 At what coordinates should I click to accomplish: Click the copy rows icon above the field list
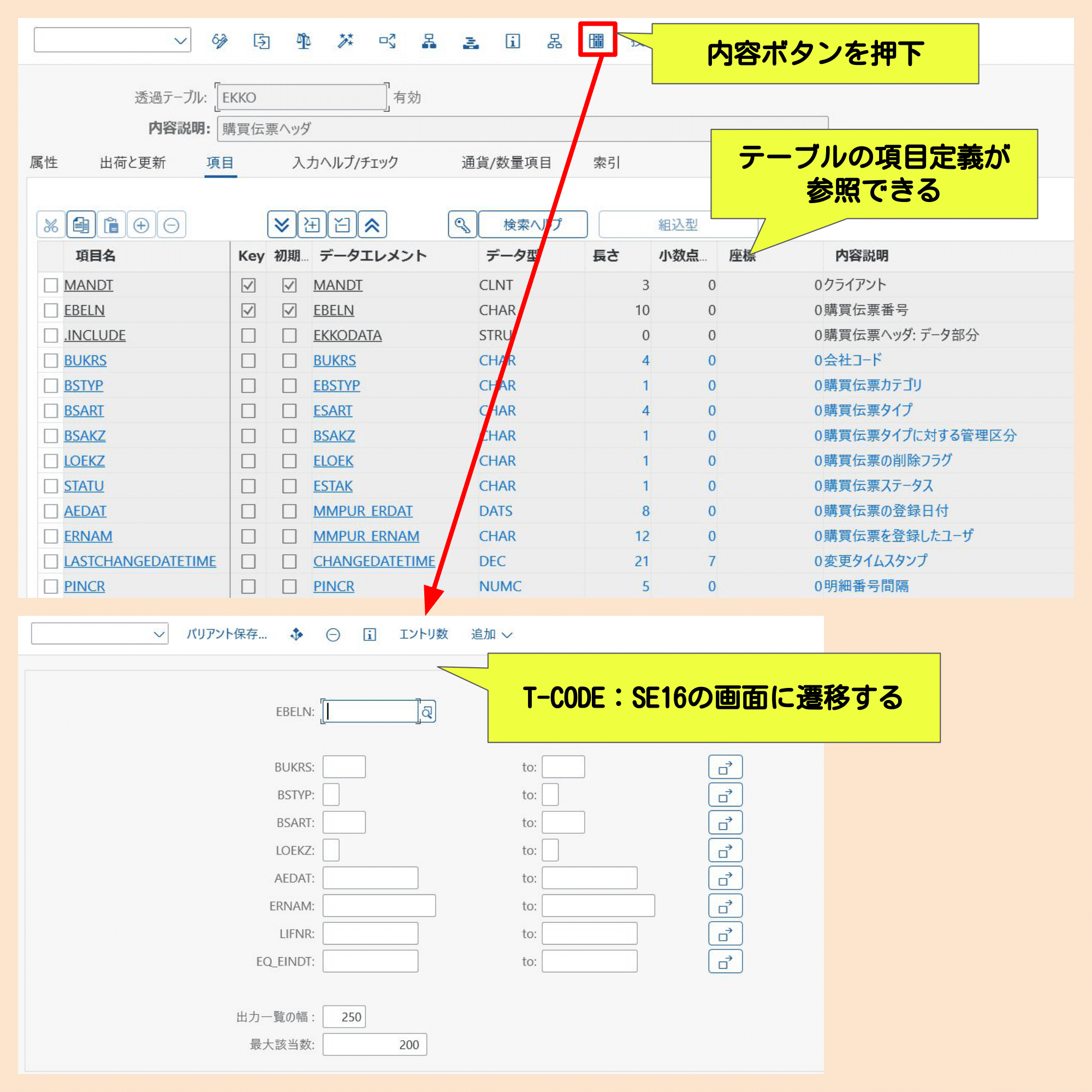coord(81,224)
